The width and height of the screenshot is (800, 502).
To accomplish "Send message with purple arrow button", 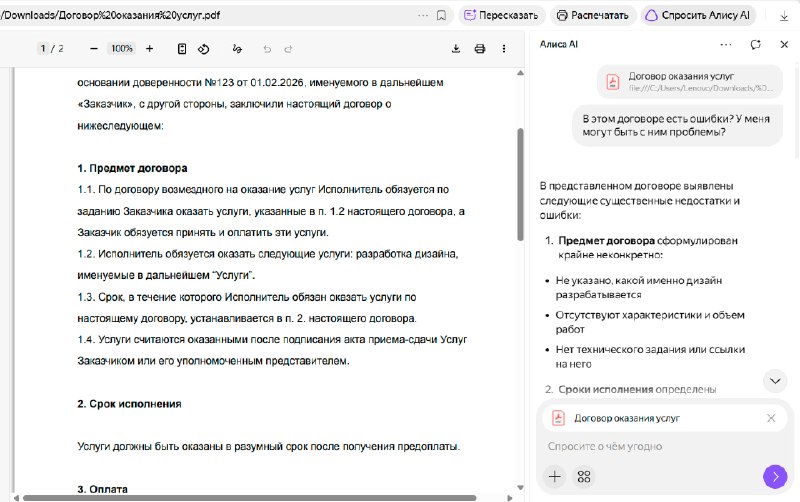I will [x=775, y=476].
